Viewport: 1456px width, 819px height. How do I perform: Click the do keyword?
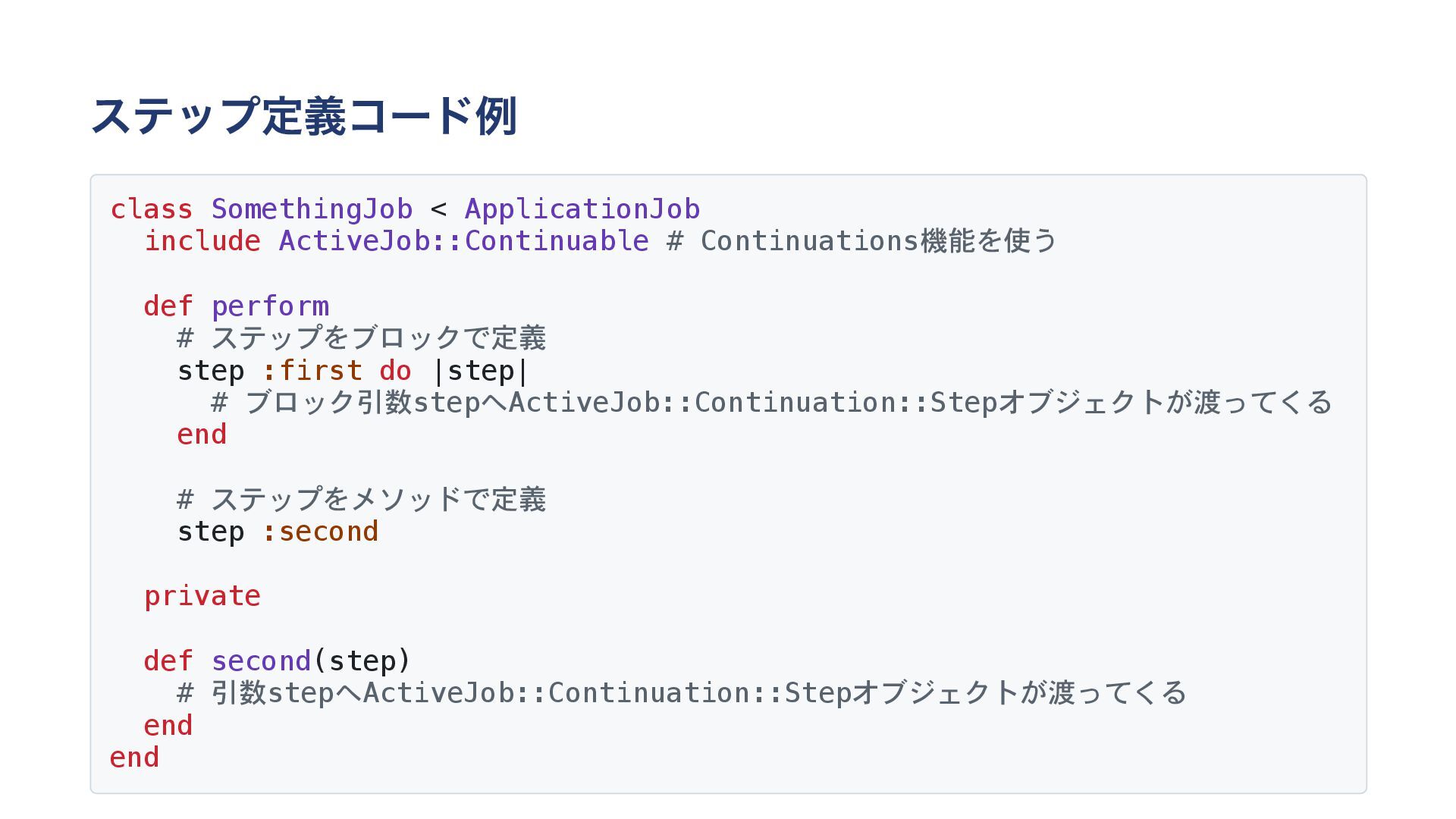click(395, 371)
